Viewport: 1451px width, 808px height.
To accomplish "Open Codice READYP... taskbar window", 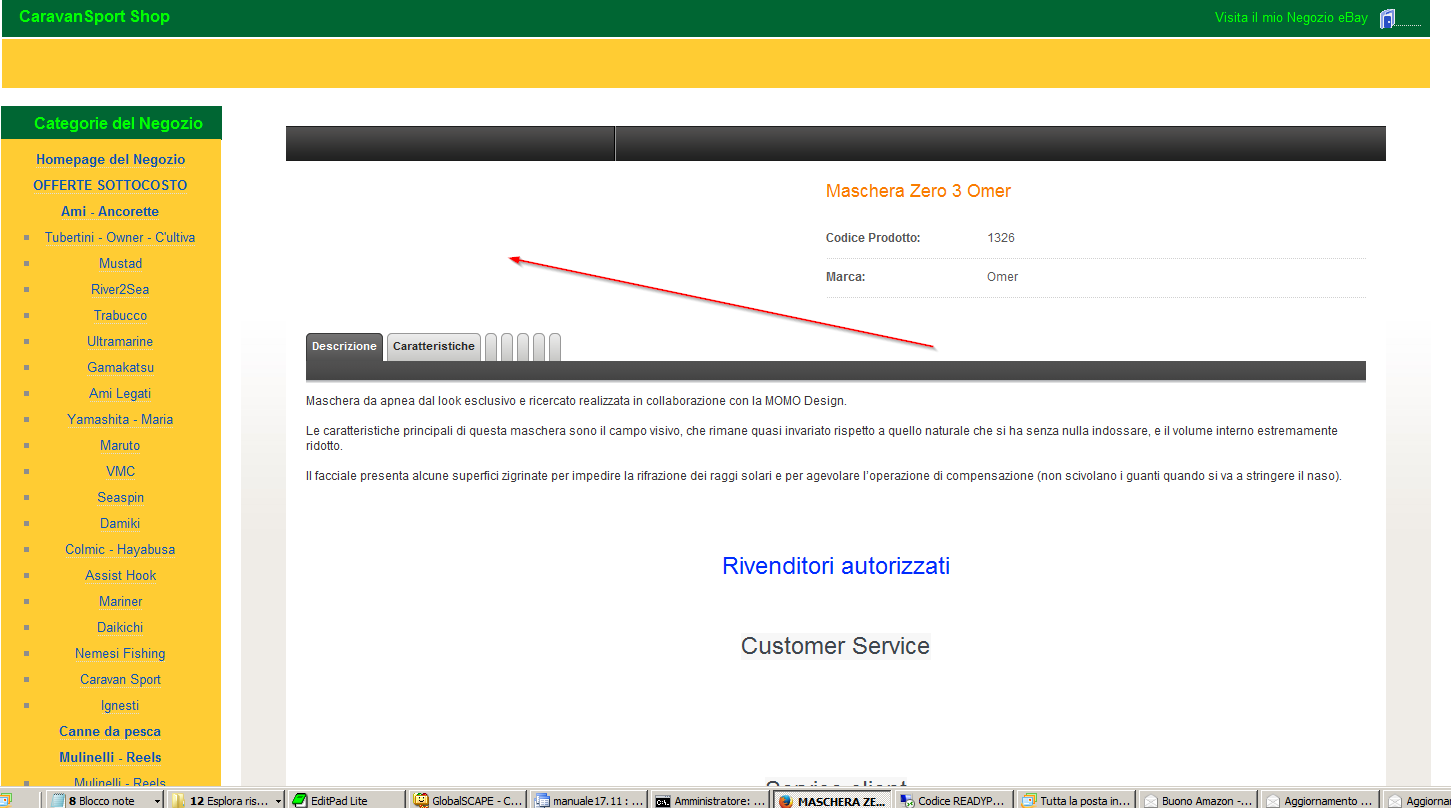I will pos(954,800).
